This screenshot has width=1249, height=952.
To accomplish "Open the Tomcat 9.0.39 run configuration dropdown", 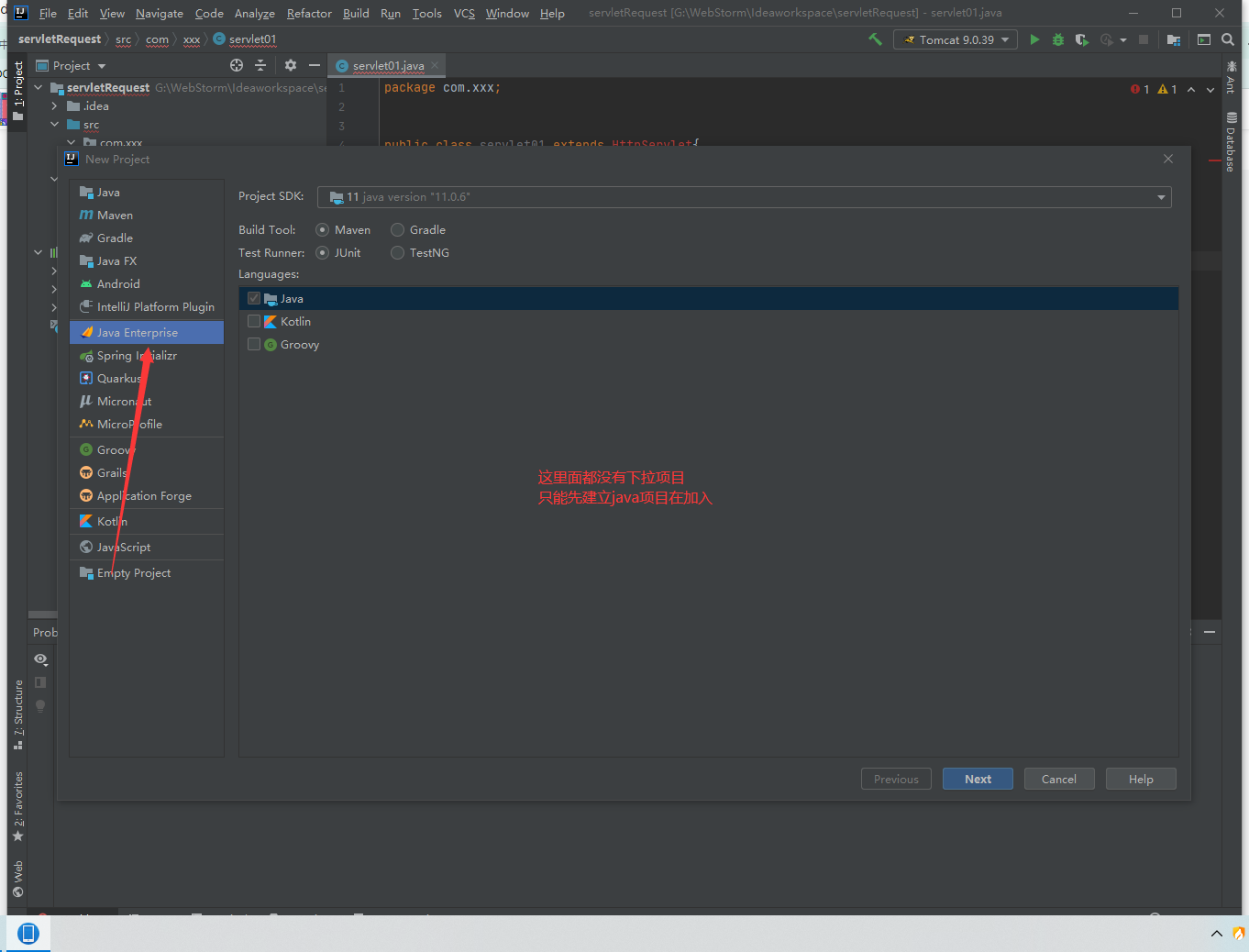I will click(955, 39).
